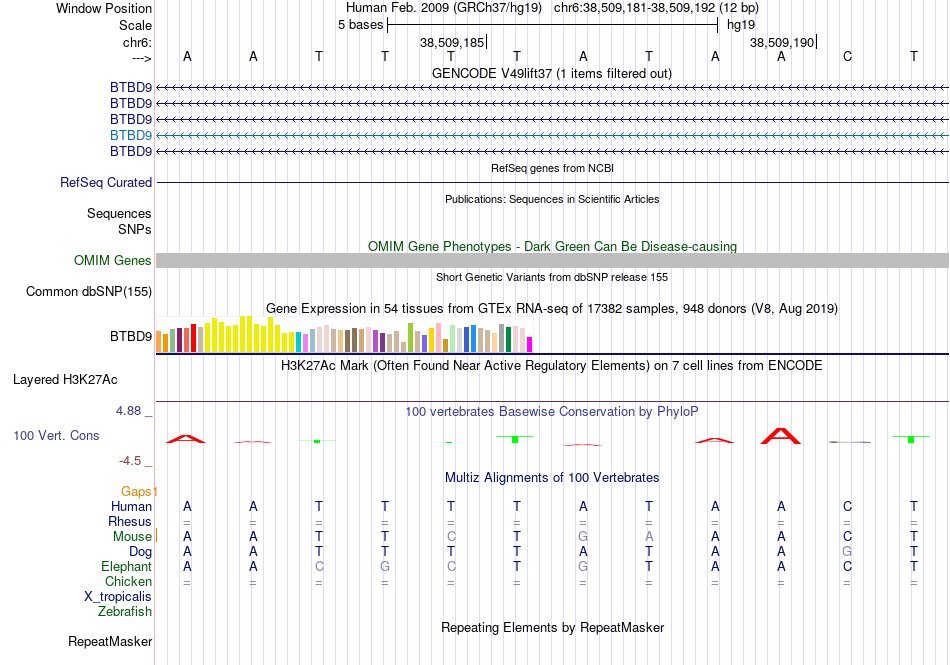
Task: Click the 38,509,185 coordinate marker
Action: [452, 42]
